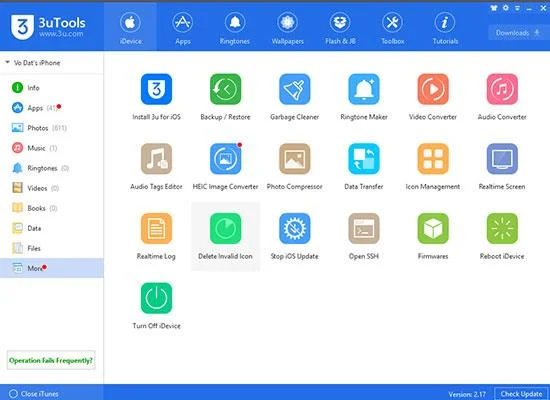Screen dimensions: 550x400
Task: Launch Video Converter
Action: 433,89
